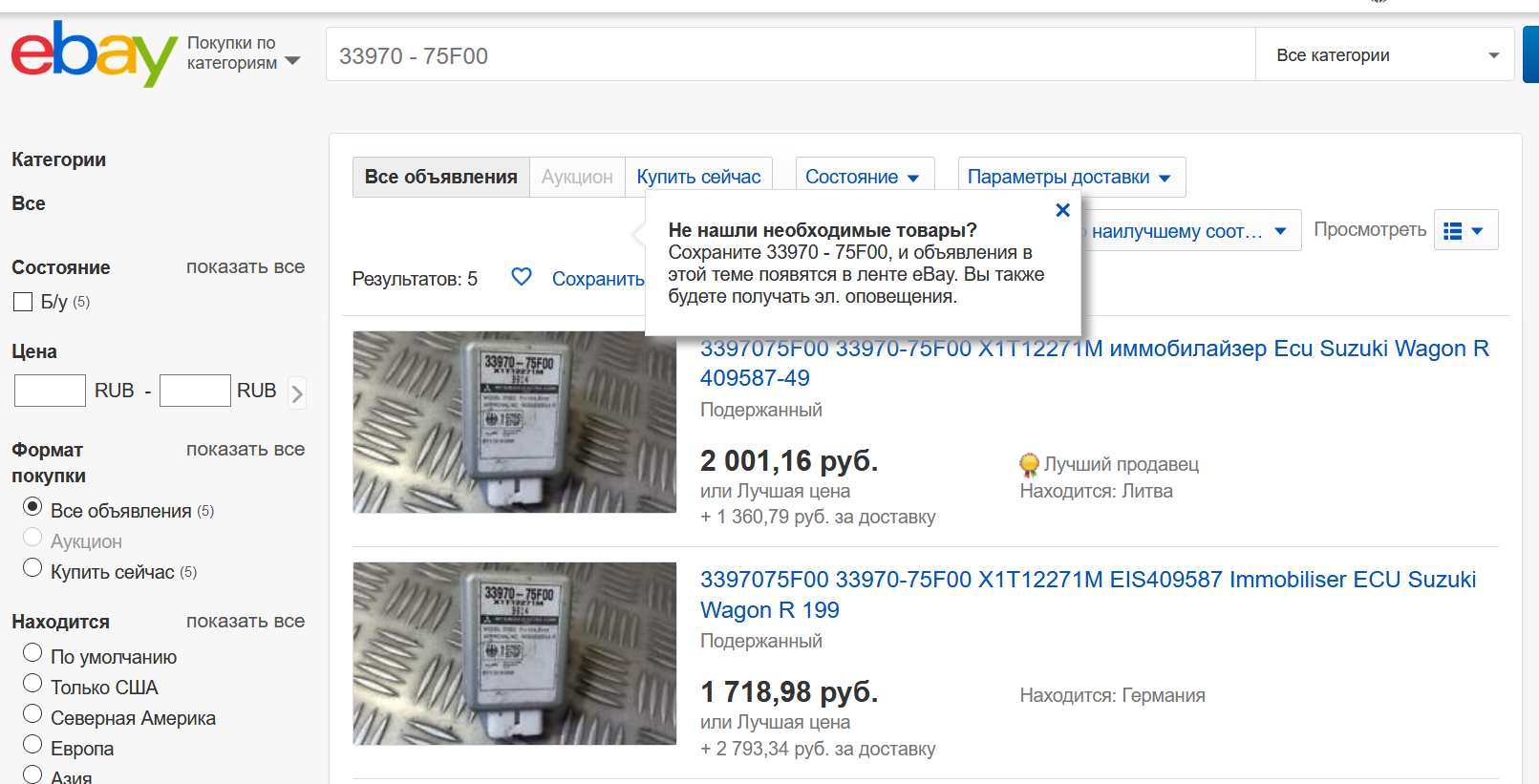The image size is (1539, 784).
Task: Click the blue search button edge
Action: [x=1530, y=55]
